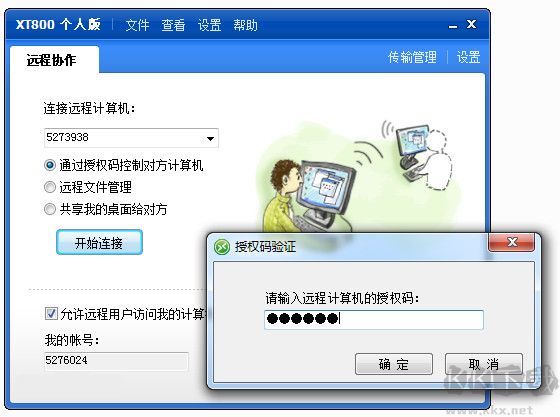Close the XT800 个人版 window
Viewport: 560px width, 417px height.
click(x=471, y=24)
